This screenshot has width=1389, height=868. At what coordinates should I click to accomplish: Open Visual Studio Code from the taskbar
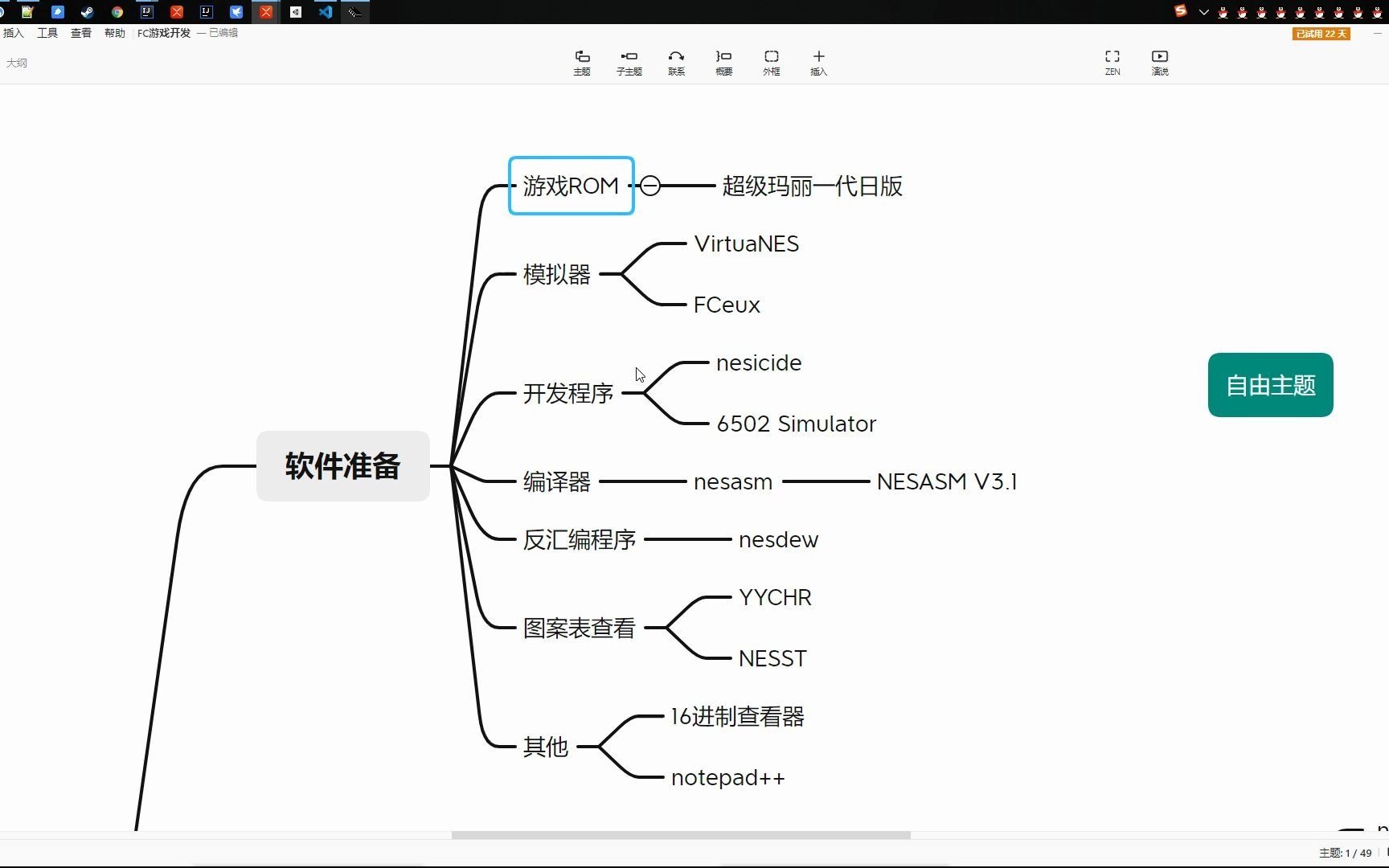[326, 12]
